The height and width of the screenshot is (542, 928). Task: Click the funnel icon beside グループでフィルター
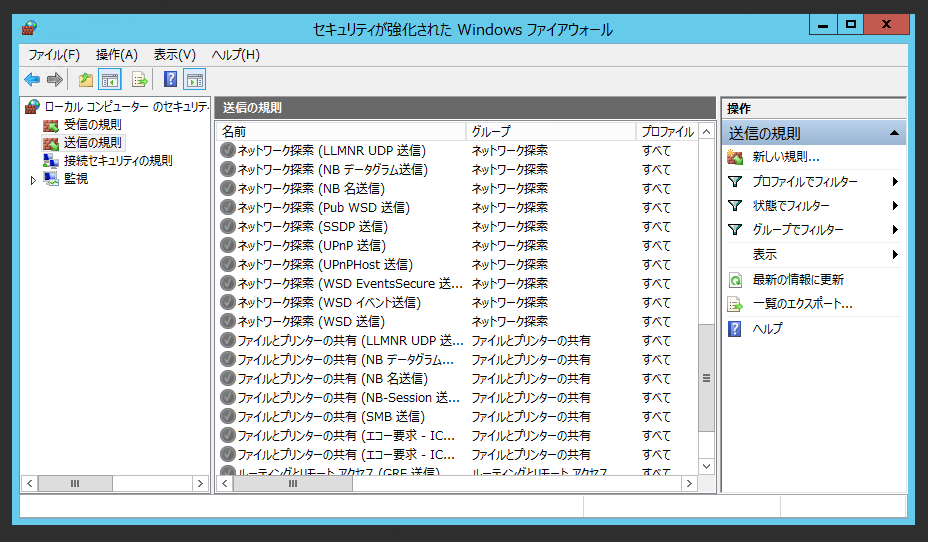coord(735,230)
